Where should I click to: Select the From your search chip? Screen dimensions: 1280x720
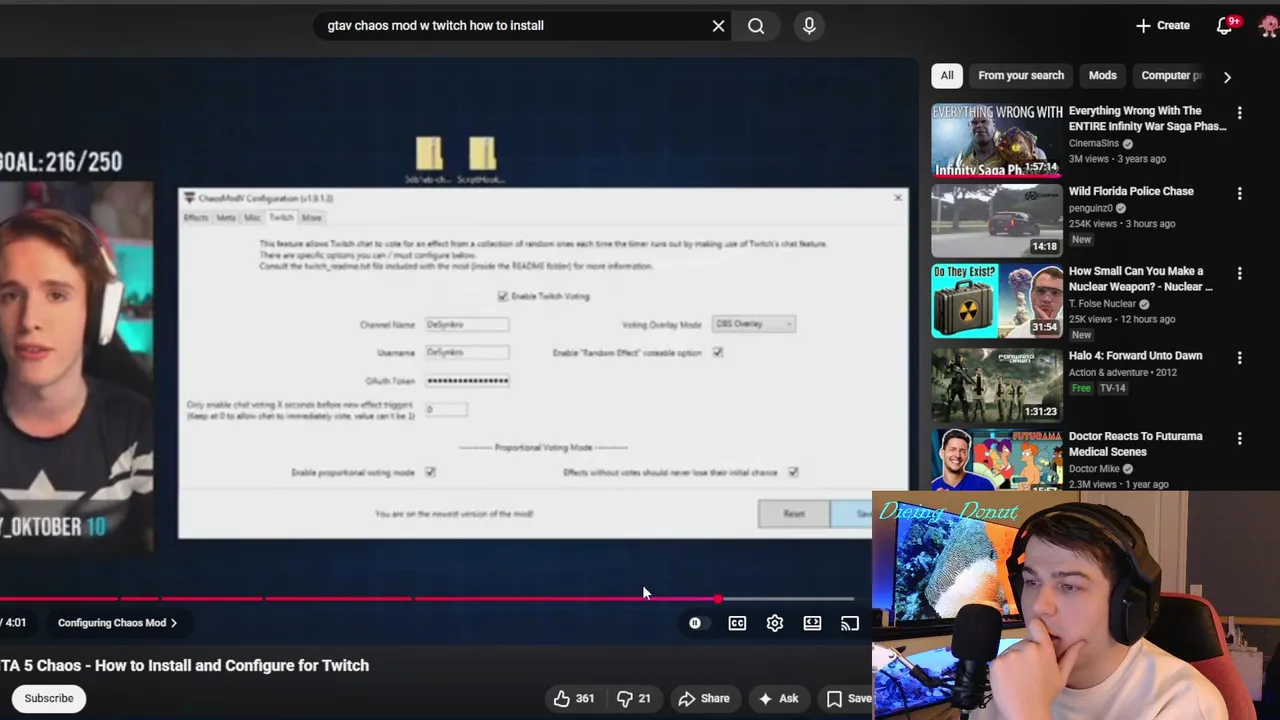pyautogui.click(x=1021, y=75)
